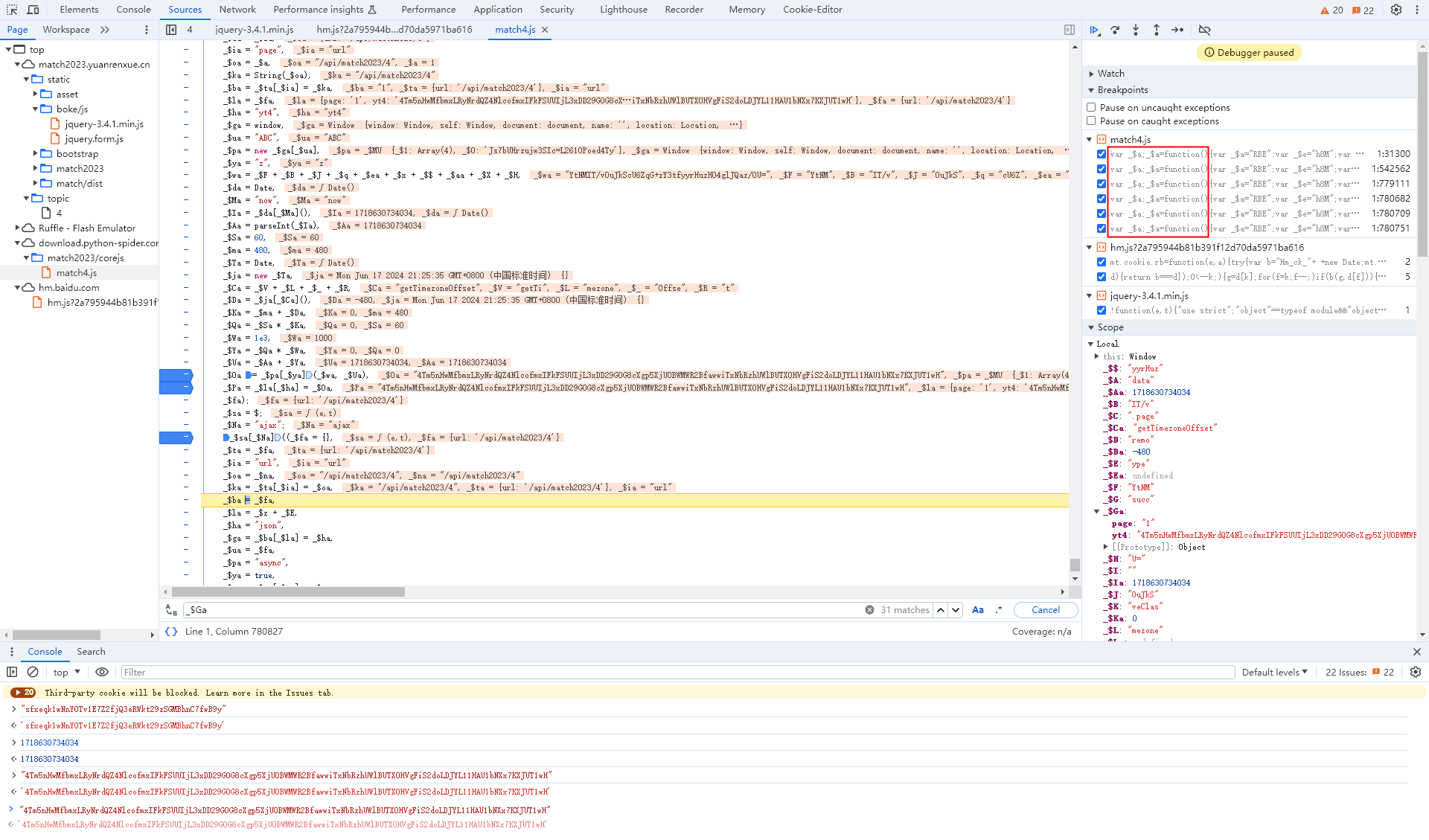Step into next function call
1429x840 pixels.
click(x=1136, y=30)
